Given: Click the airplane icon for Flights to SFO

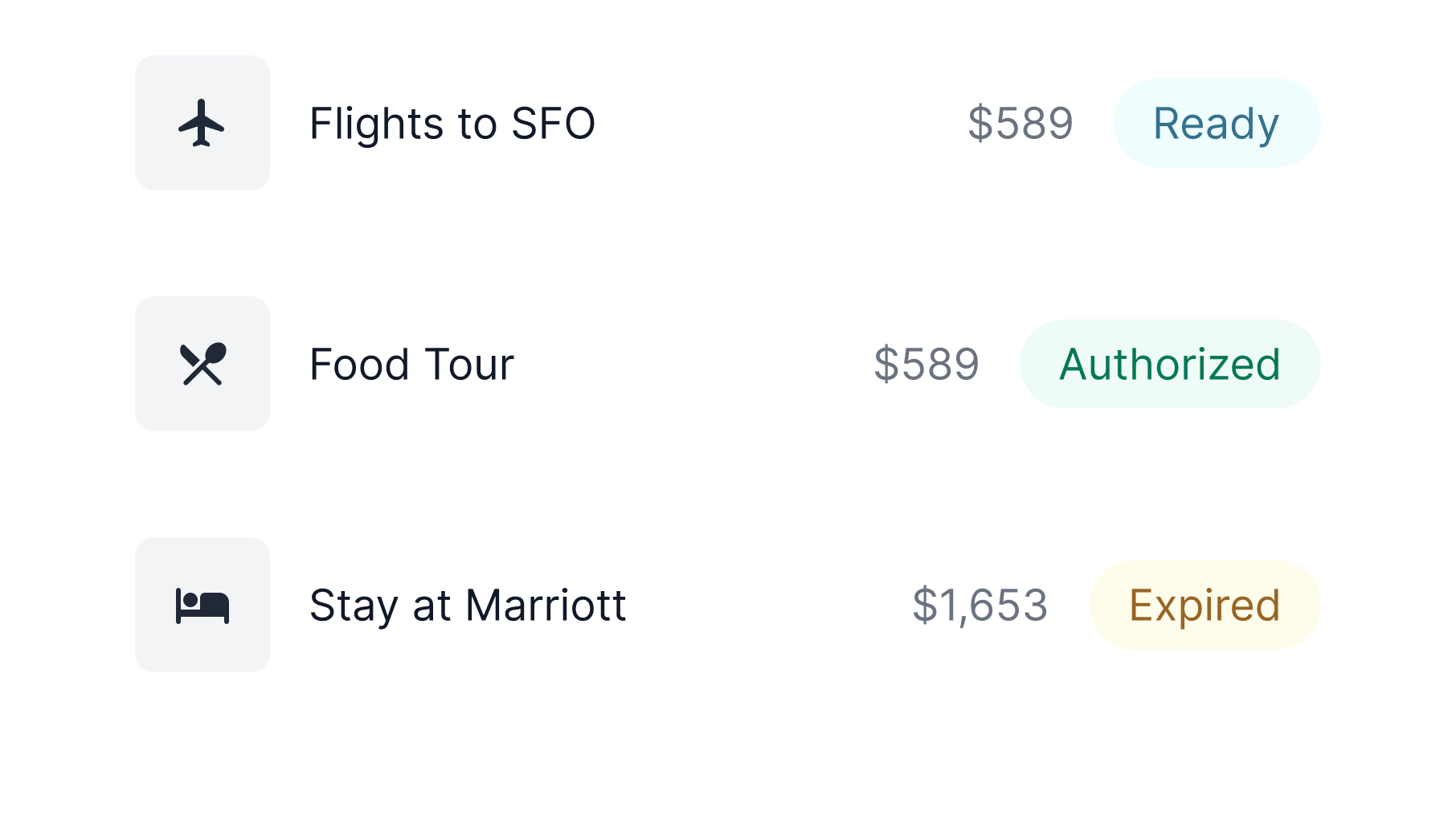Looking at the screenshot, I should 202,123.
